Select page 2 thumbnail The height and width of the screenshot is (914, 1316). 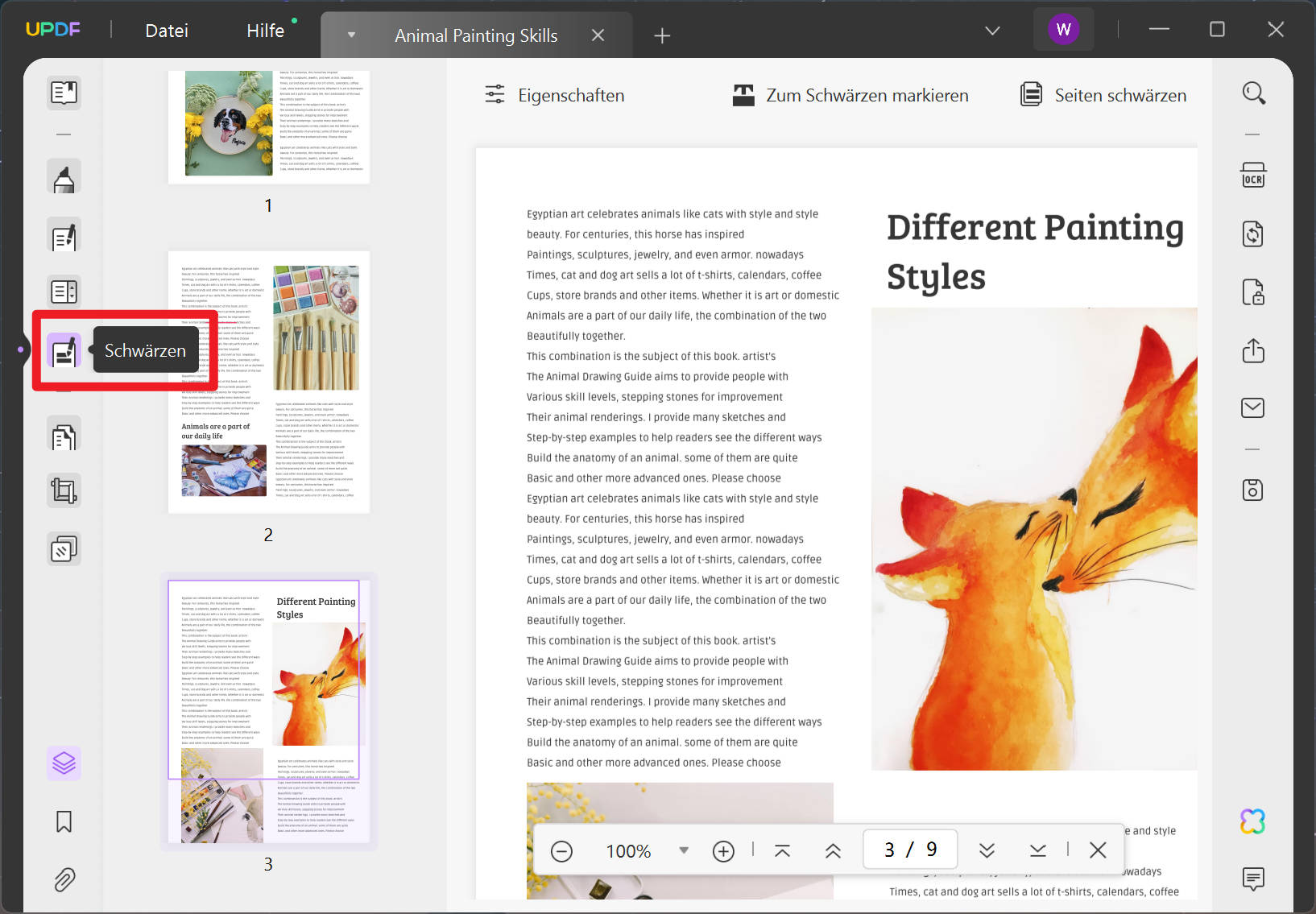[269, 383]
